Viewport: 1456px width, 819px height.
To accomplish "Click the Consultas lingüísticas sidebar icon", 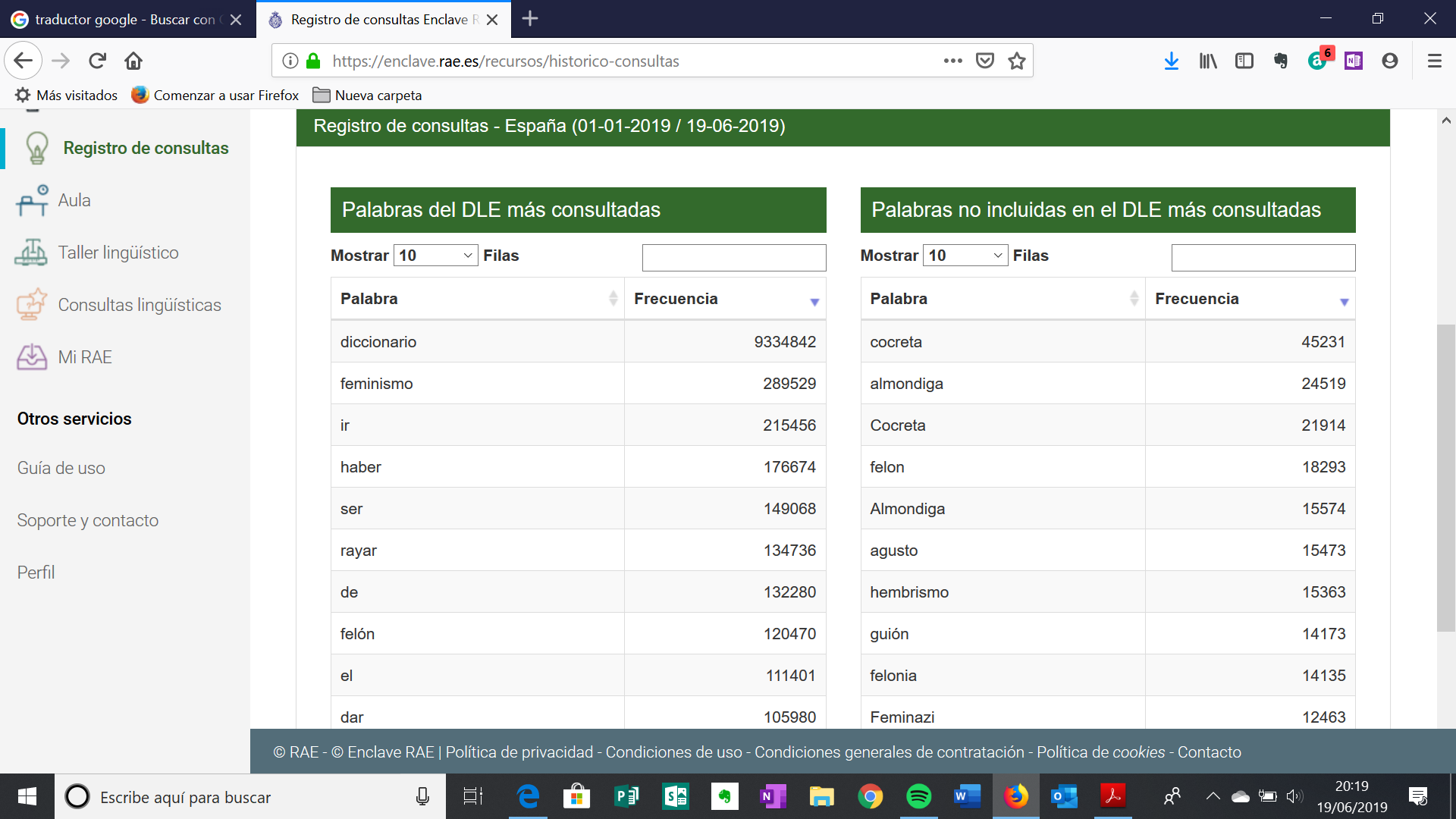I will [31, 305].
